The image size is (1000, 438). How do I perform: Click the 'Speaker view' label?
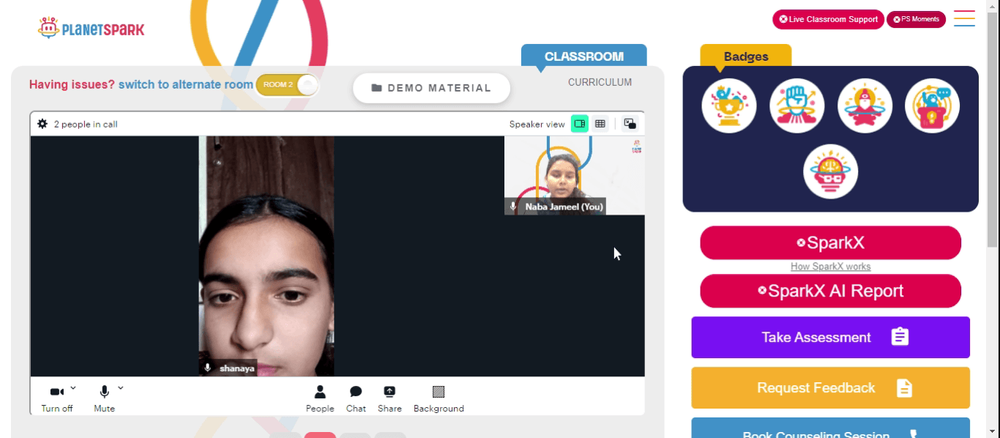pyautogui.click(x=537, y=124)
